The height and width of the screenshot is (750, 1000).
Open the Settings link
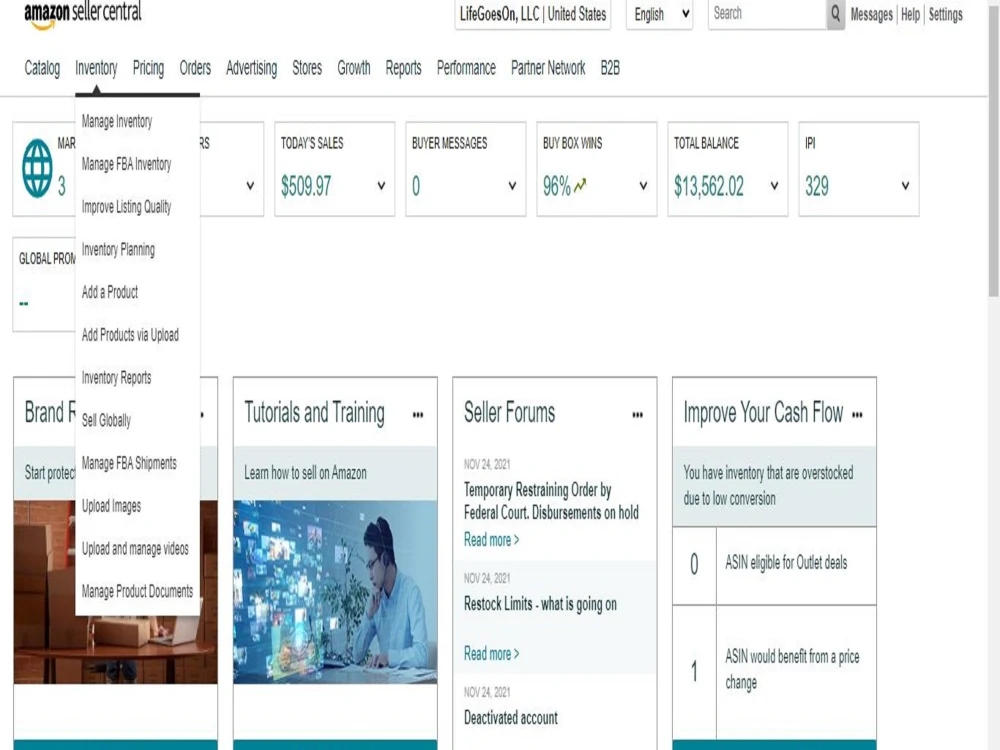tap(945, 14)
